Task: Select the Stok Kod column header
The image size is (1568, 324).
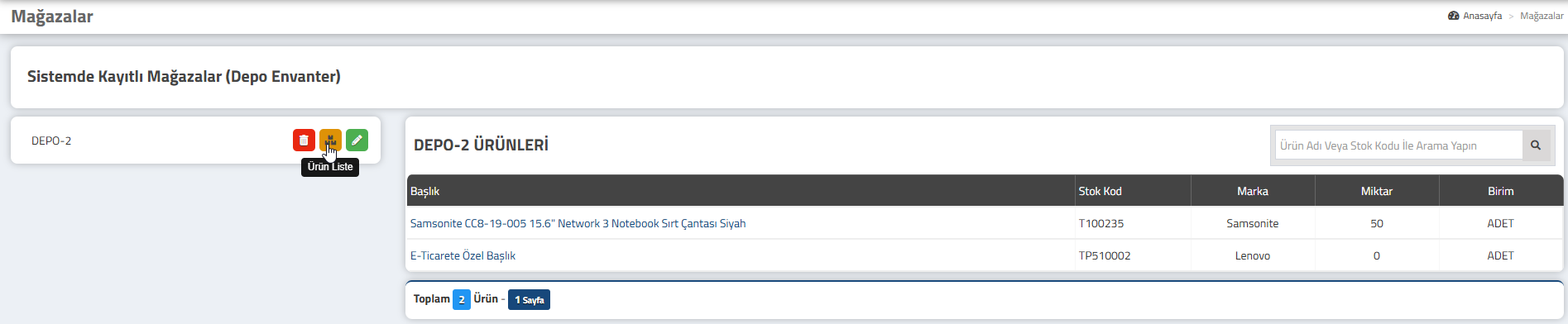Action: (x=1133, y=191)
